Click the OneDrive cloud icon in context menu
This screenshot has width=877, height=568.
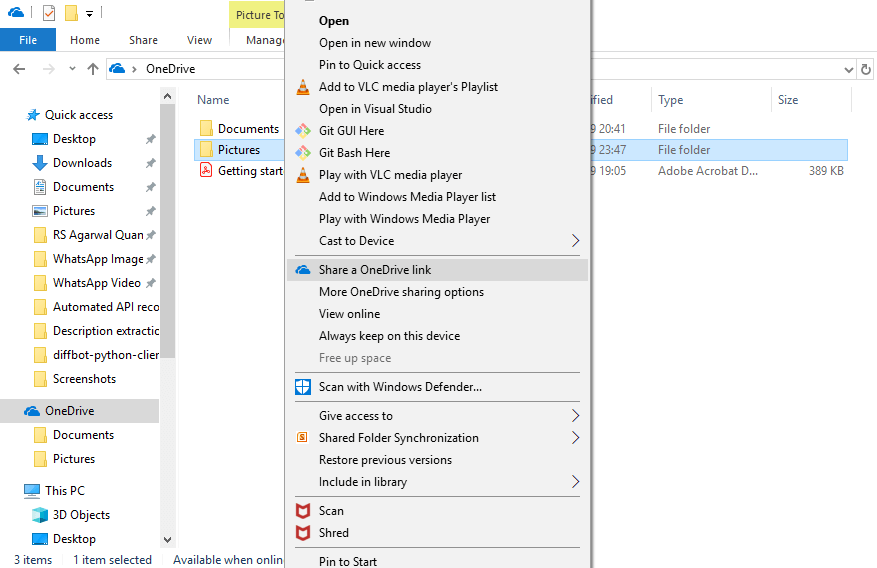point(303,270)
